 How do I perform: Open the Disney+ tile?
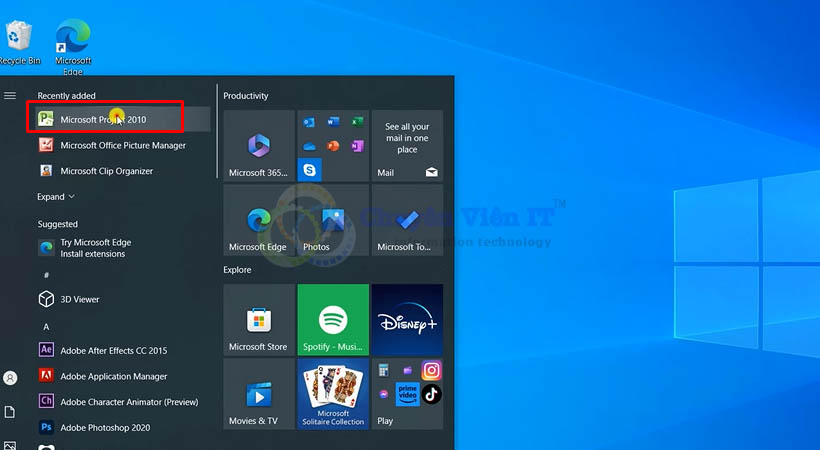(407, 320)
